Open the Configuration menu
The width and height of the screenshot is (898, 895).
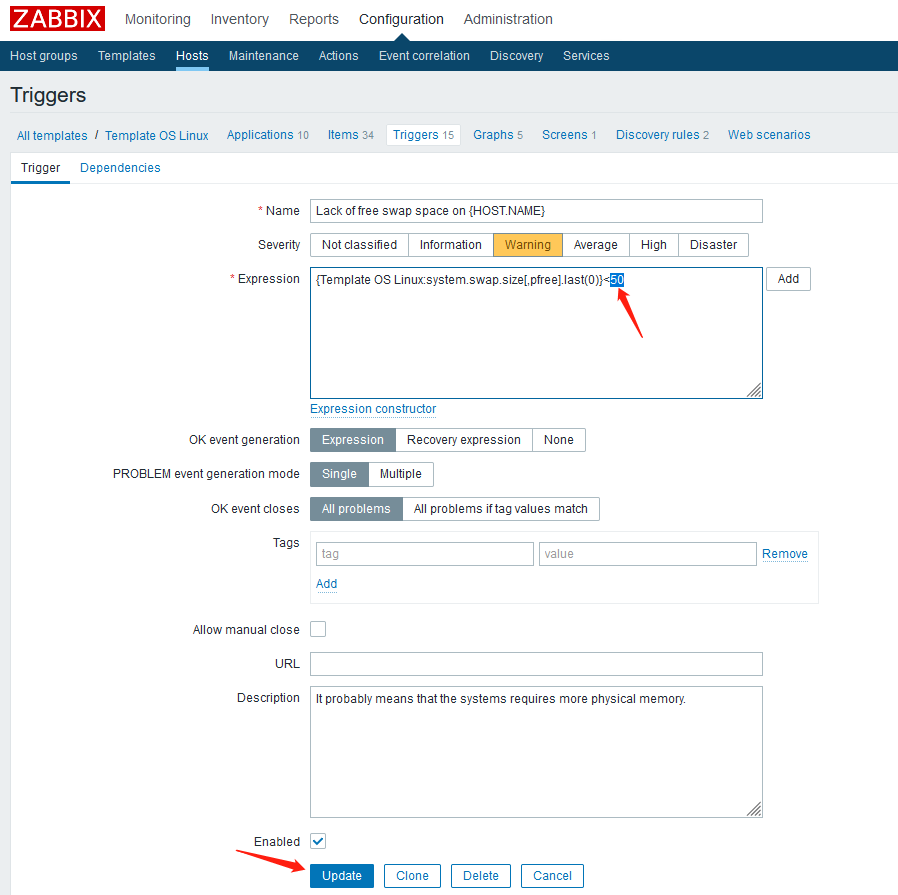point(401,19)
